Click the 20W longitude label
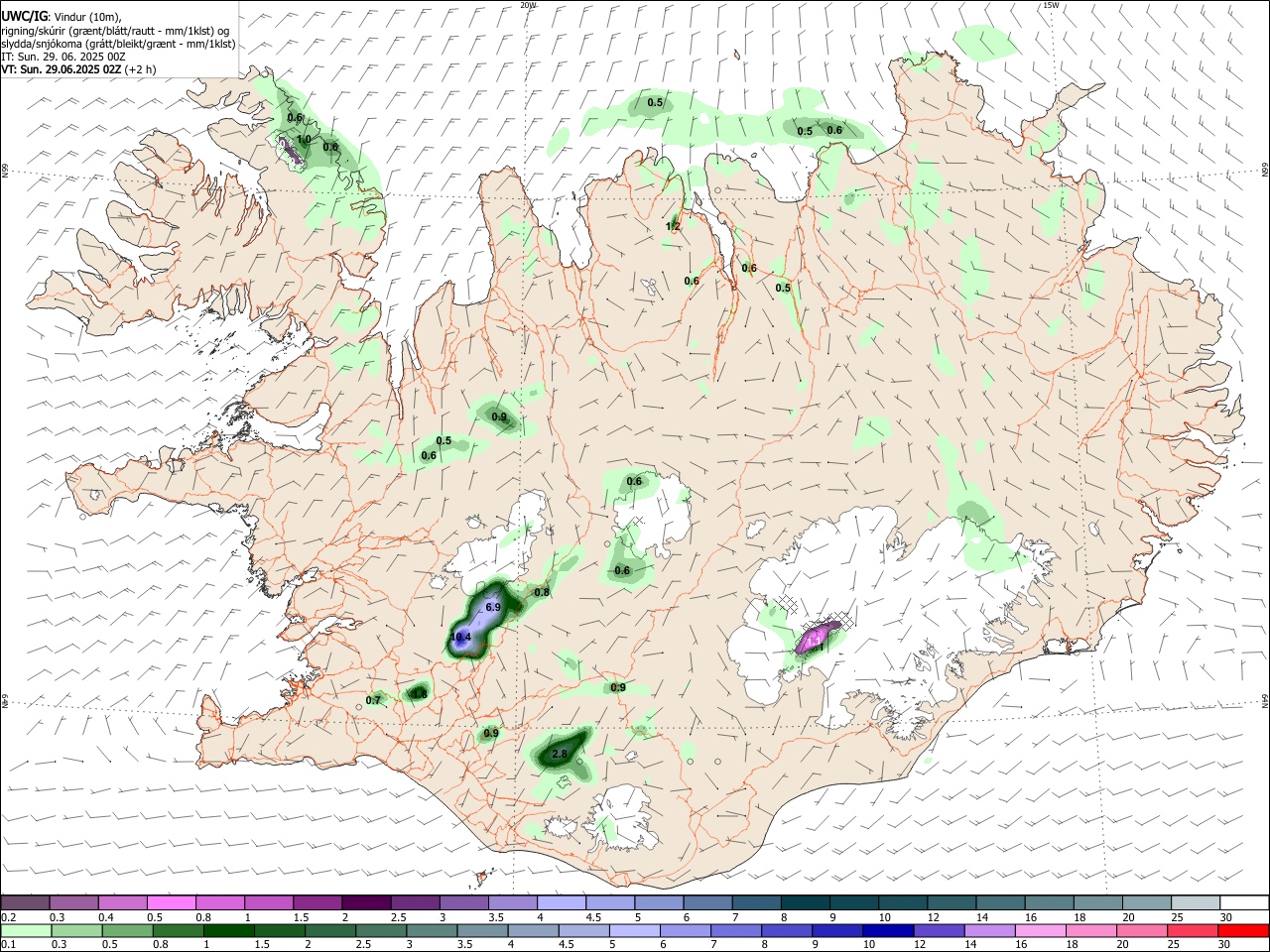This screenshot has height=952, width=1270. (x=528, y=5)
